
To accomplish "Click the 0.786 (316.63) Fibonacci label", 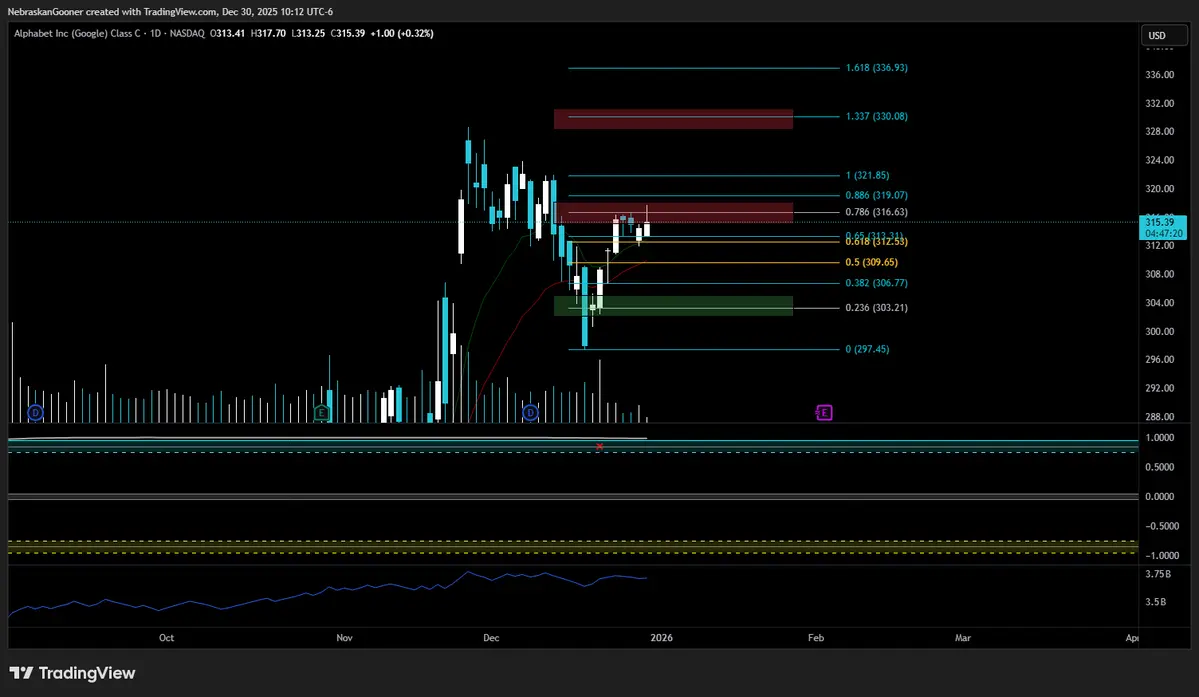I will (x=876, y=212).
